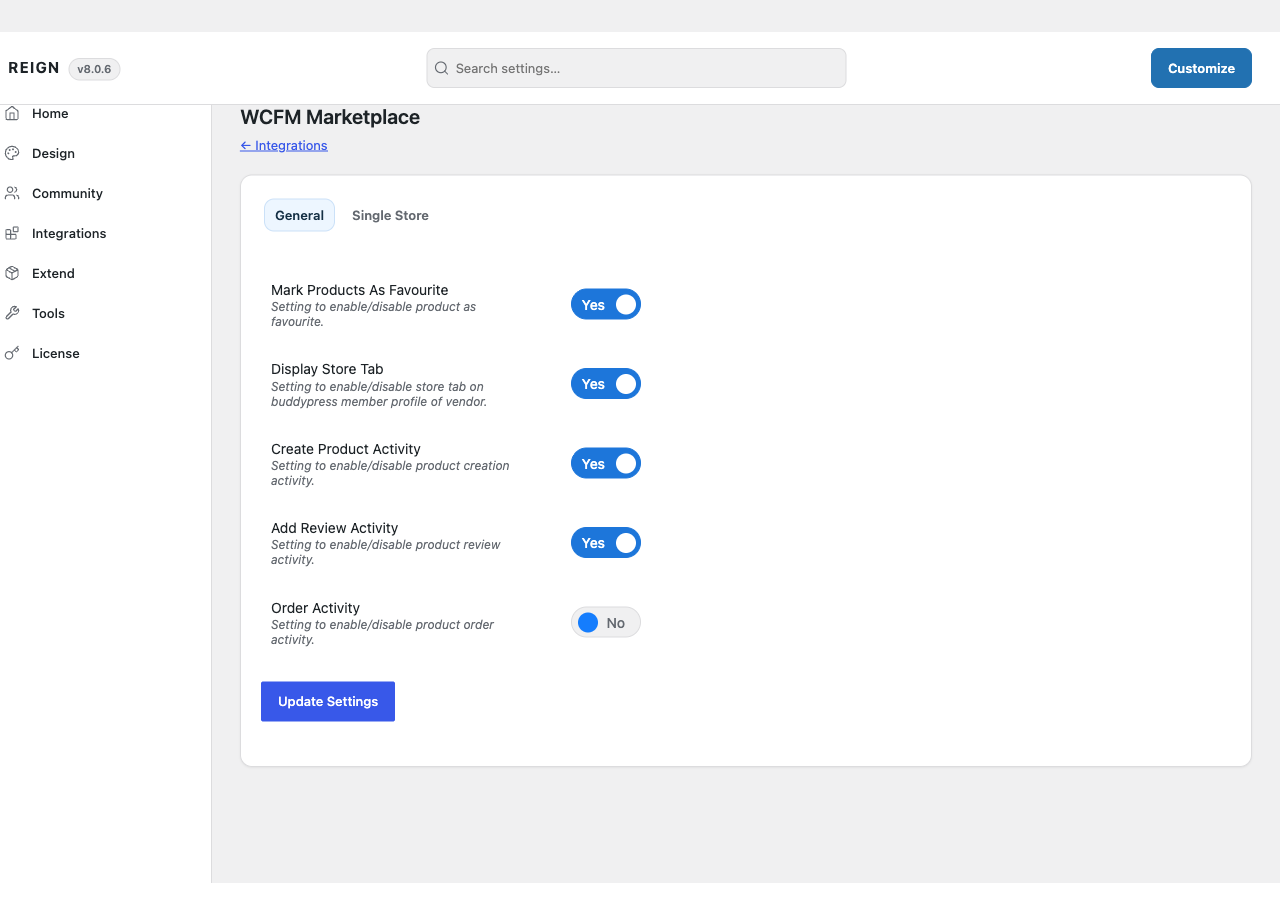Click the Display Store Tab label
Viewport: 1280px width, 900px height.
point(327,369)
